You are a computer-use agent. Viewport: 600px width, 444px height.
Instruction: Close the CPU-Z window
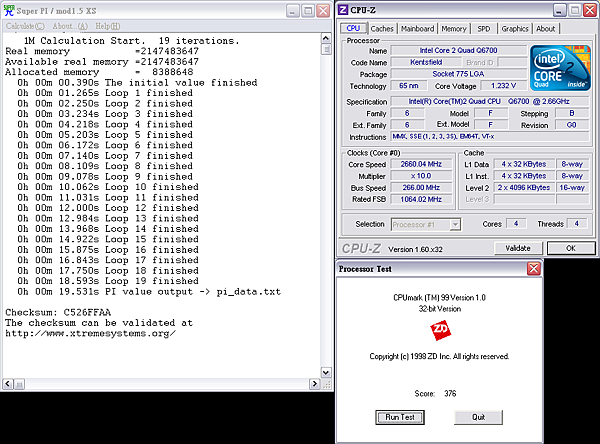(x=590, y=10)
